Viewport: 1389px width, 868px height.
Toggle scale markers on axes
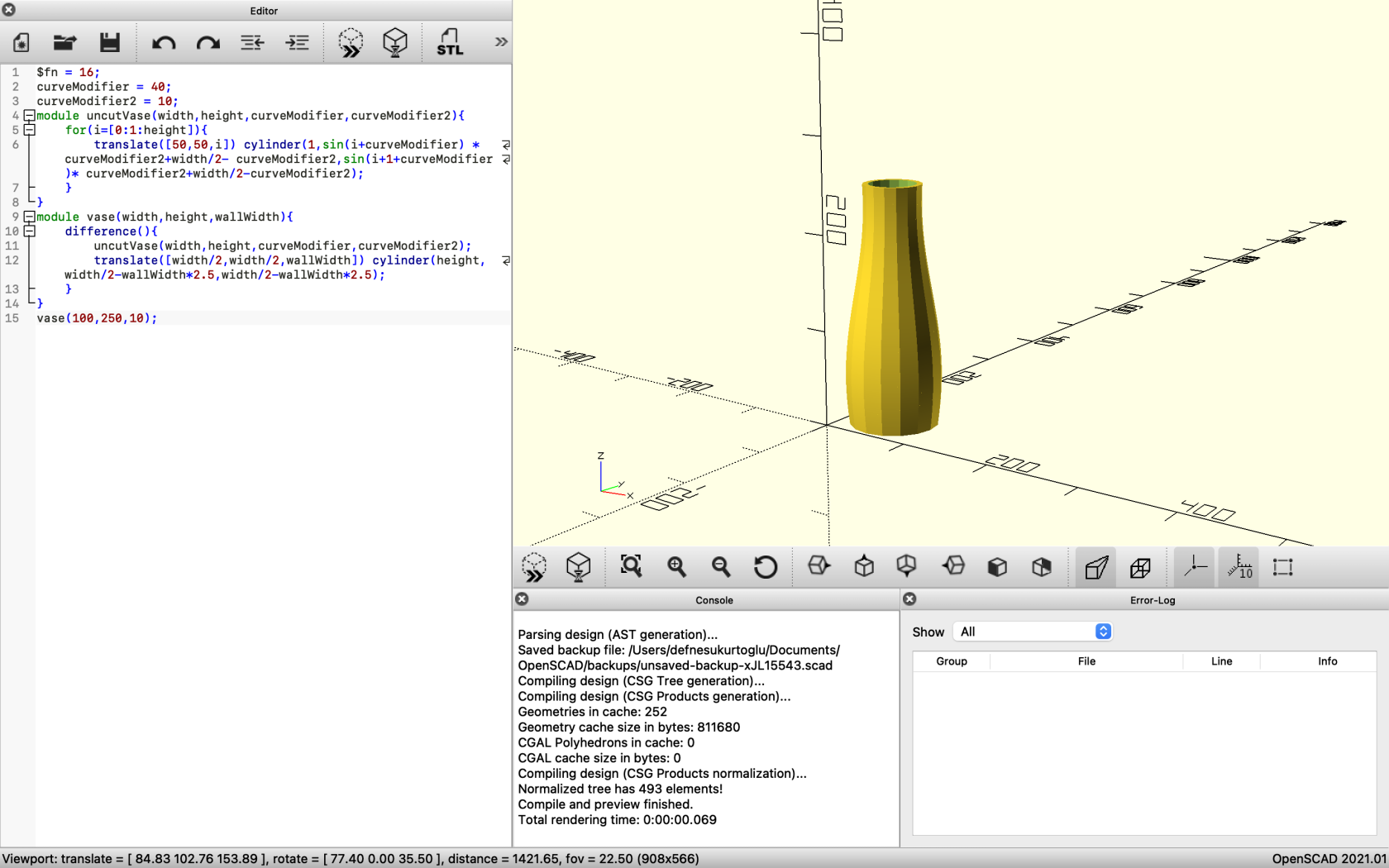[x=1239, y=567]
